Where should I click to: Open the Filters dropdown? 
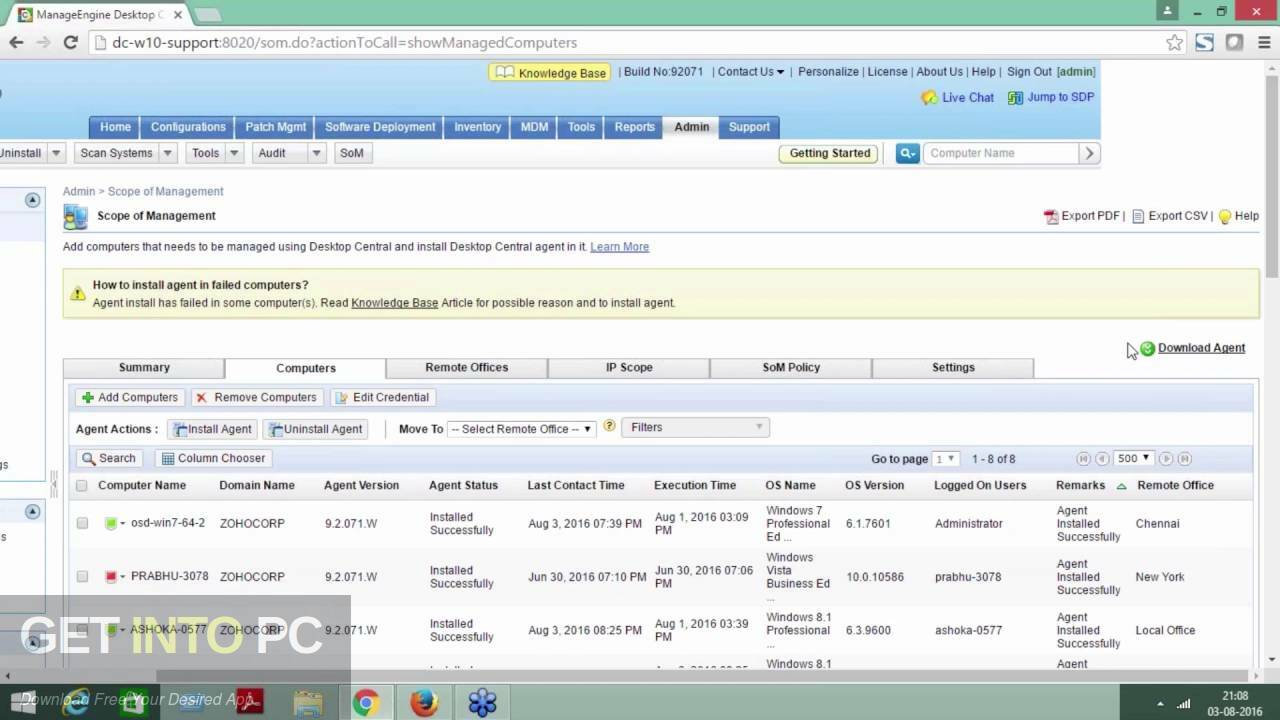tap(695, 427)
